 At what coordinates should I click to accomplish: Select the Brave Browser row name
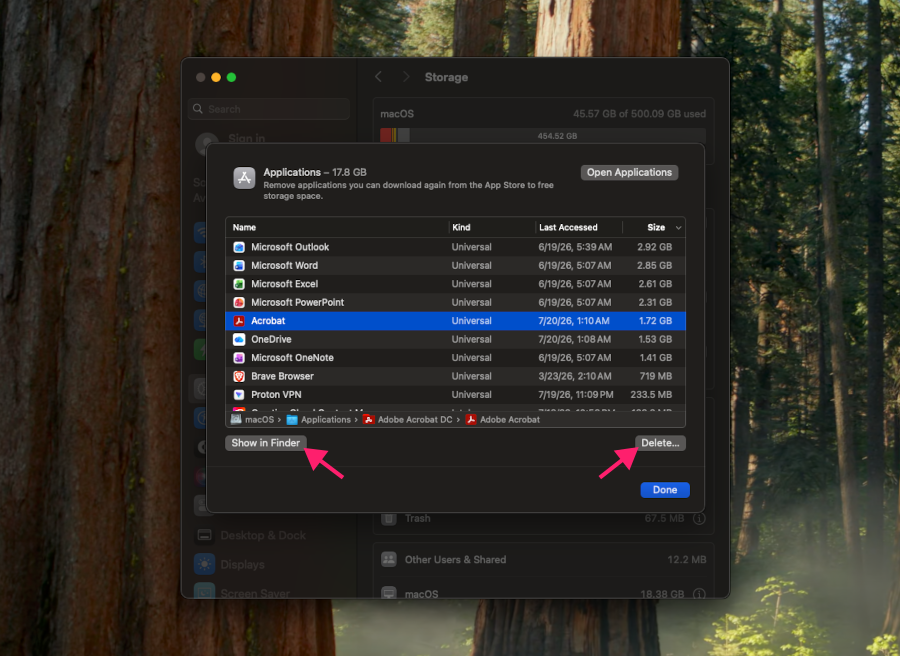[x=282, y=376]
